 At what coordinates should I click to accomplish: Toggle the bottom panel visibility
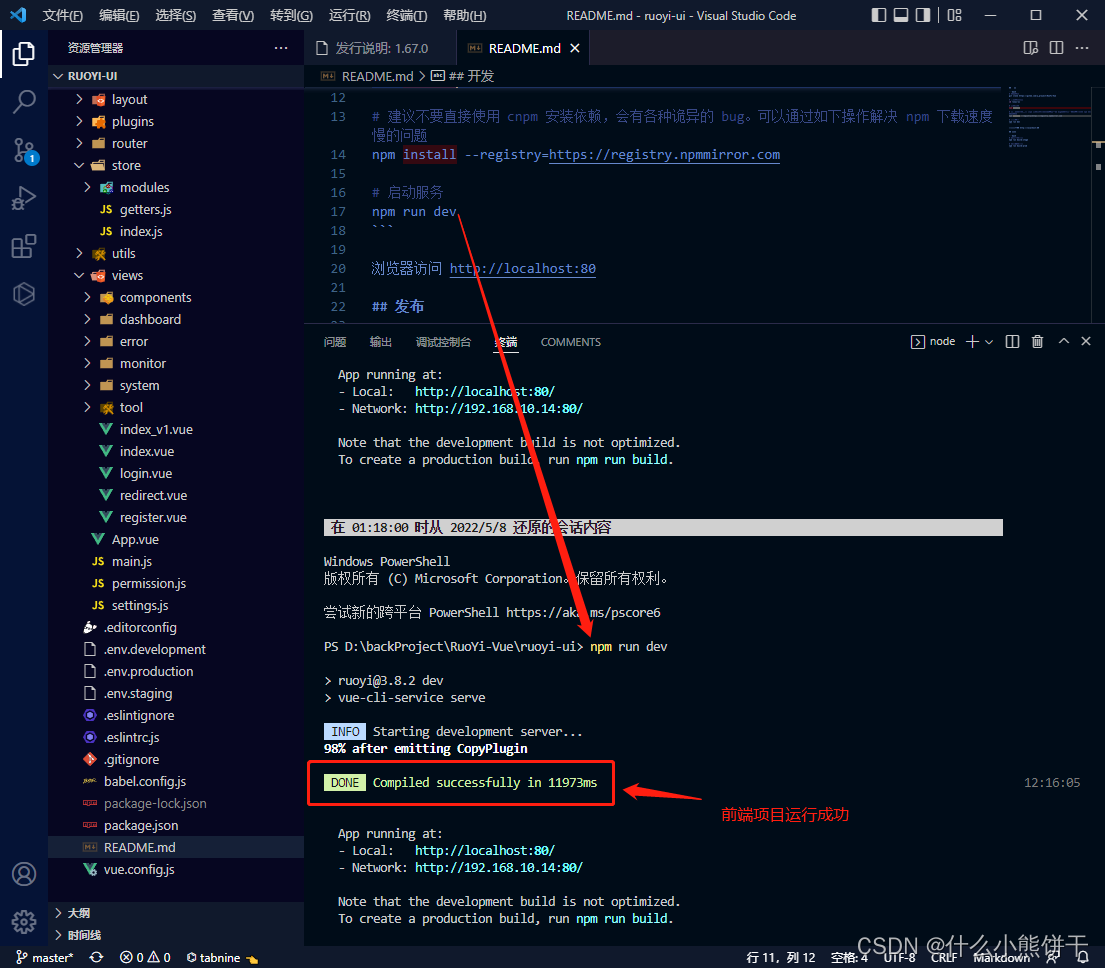tap(901, 15)
